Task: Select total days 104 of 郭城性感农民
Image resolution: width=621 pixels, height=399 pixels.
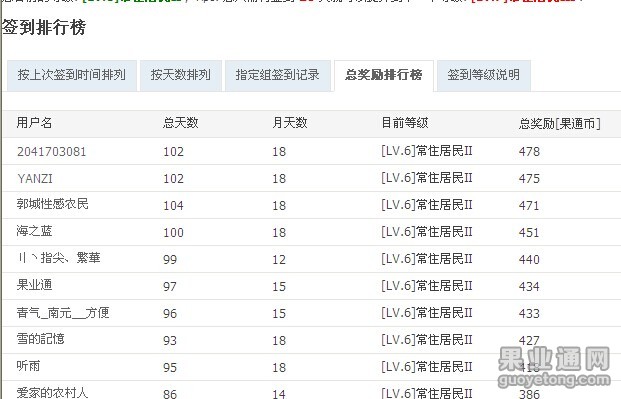Action: point(173,206)
